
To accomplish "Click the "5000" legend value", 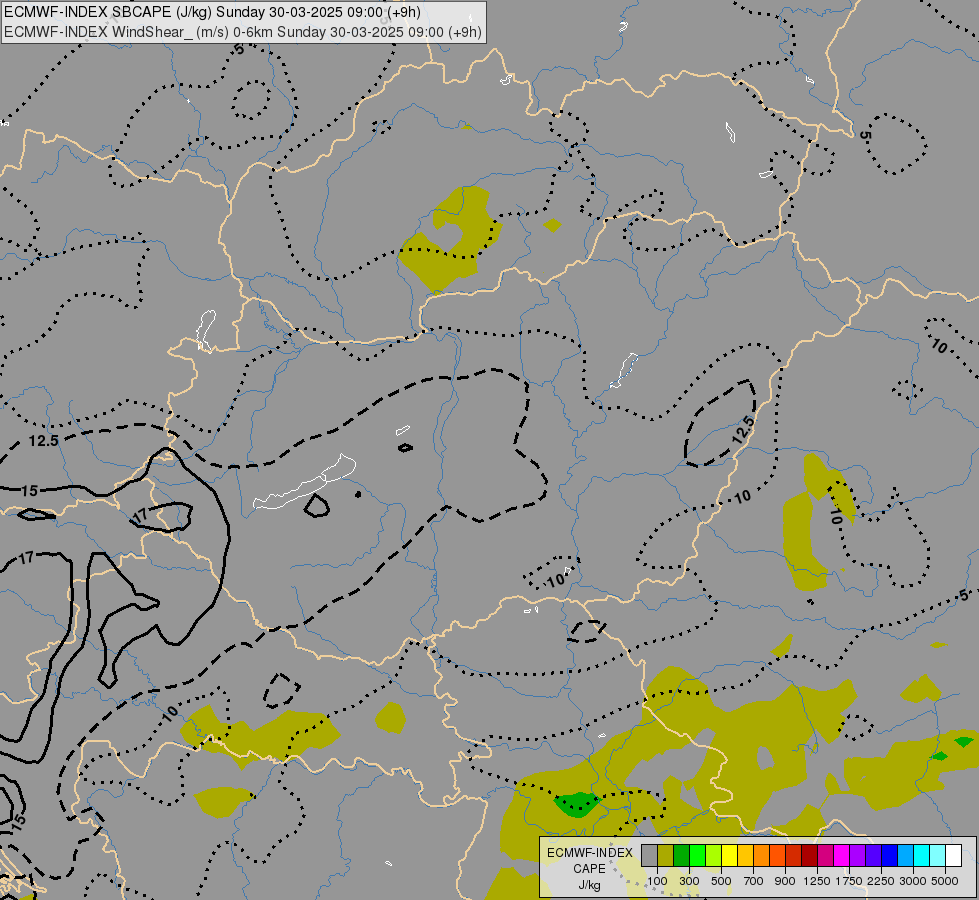I will pyautogui.click(x=945, y=881).
